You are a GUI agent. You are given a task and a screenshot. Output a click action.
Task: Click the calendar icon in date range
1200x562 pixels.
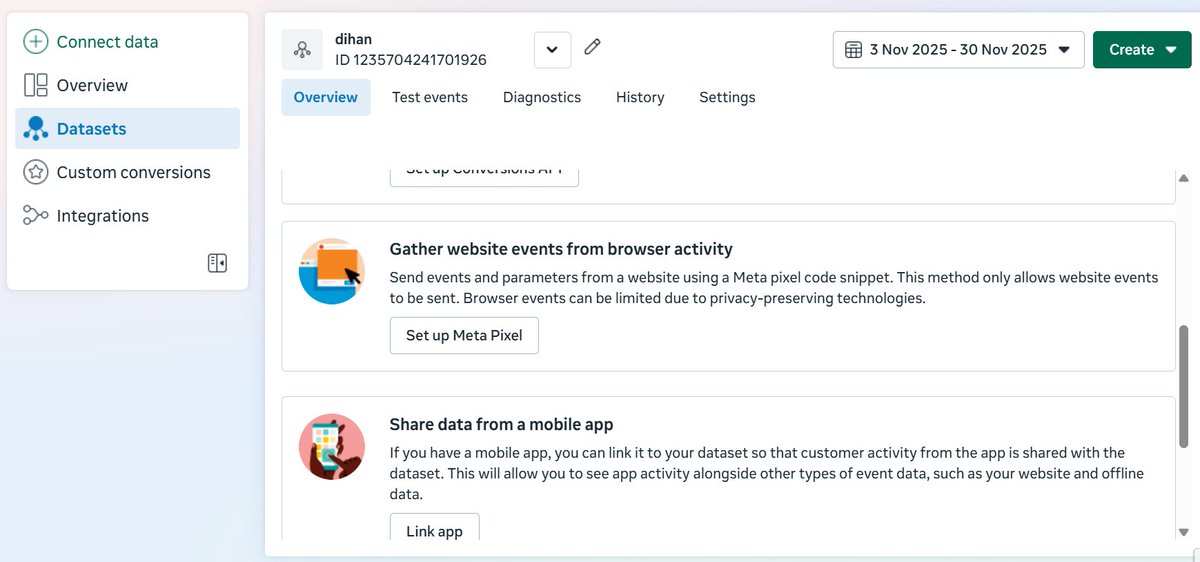coord(853,49)
